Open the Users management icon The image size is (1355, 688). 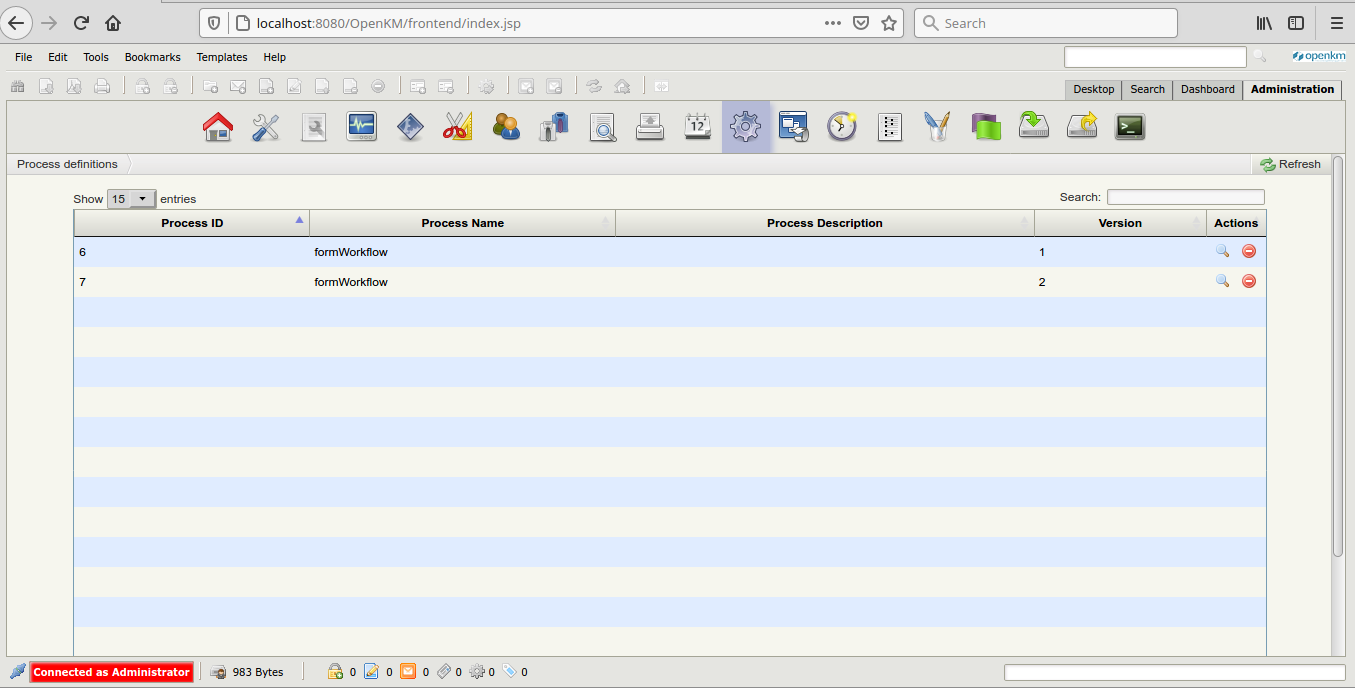point(506,127)
